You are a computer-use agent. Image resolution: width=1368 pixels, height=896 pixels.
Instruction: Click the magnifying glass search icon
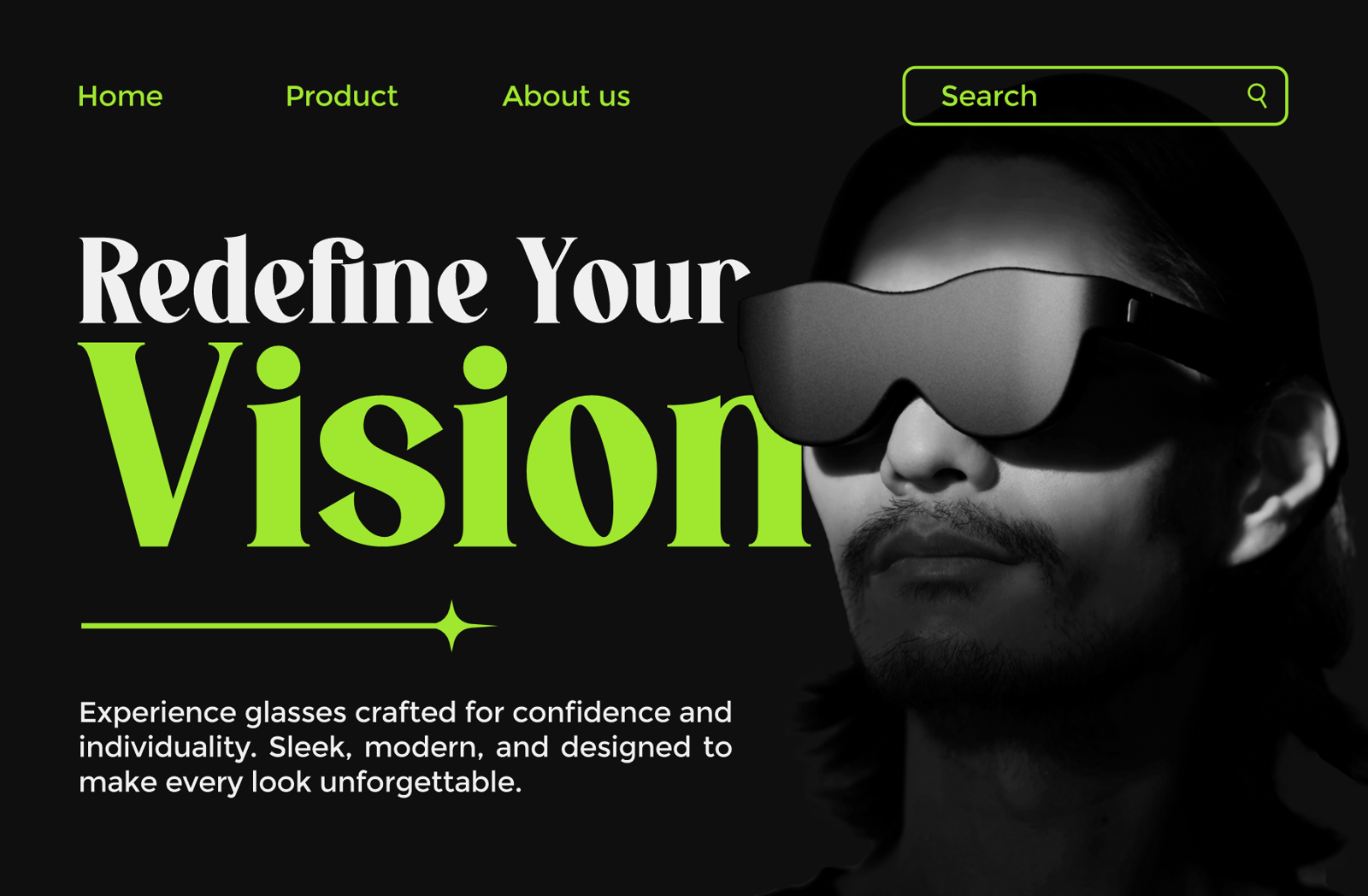(x=1257, y=95)
